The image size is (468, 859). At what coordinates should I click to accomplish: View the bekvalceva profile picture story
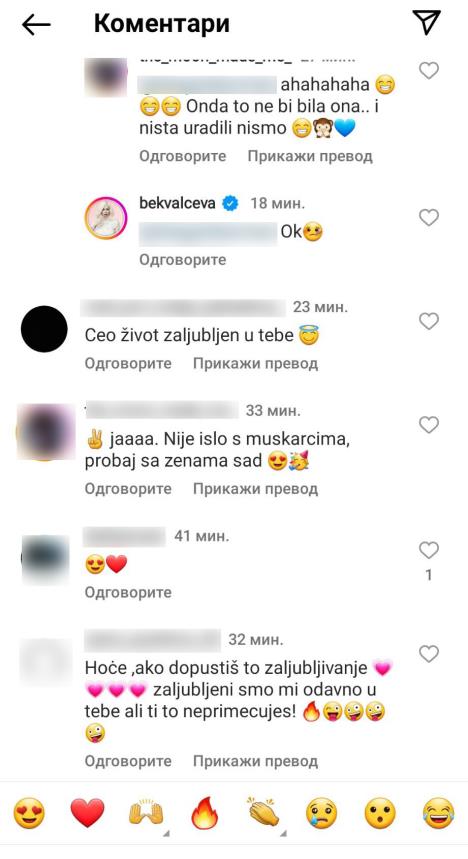(106, 218)
